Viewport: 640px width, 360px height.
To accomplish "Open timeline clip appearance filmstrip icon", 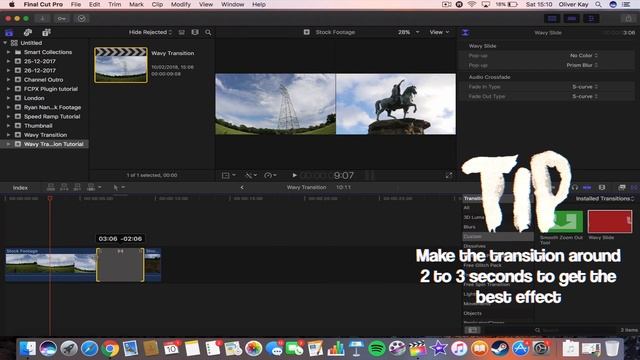I will [x=602, y=187].
